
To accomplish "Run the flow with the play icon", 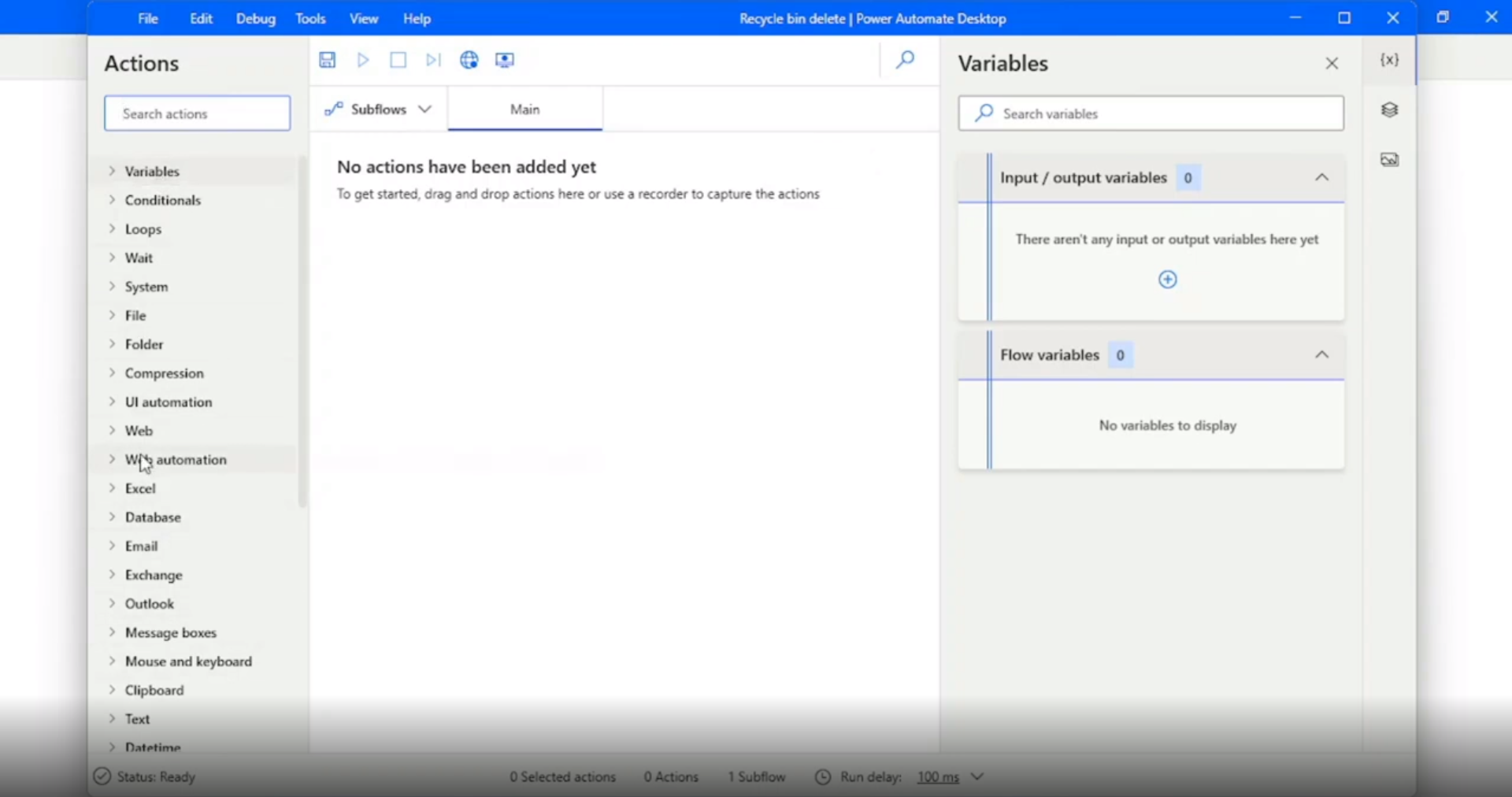I will [363, 60].
